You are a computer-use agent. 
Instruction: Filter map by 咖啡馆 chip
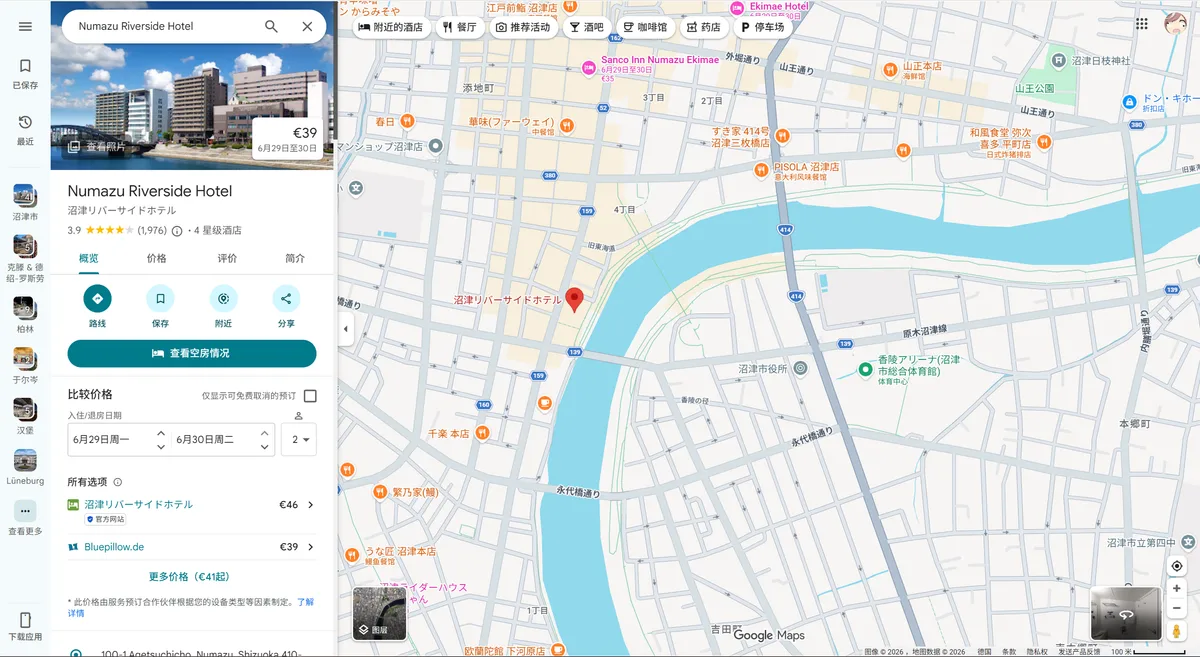click(x=645, y=27)
